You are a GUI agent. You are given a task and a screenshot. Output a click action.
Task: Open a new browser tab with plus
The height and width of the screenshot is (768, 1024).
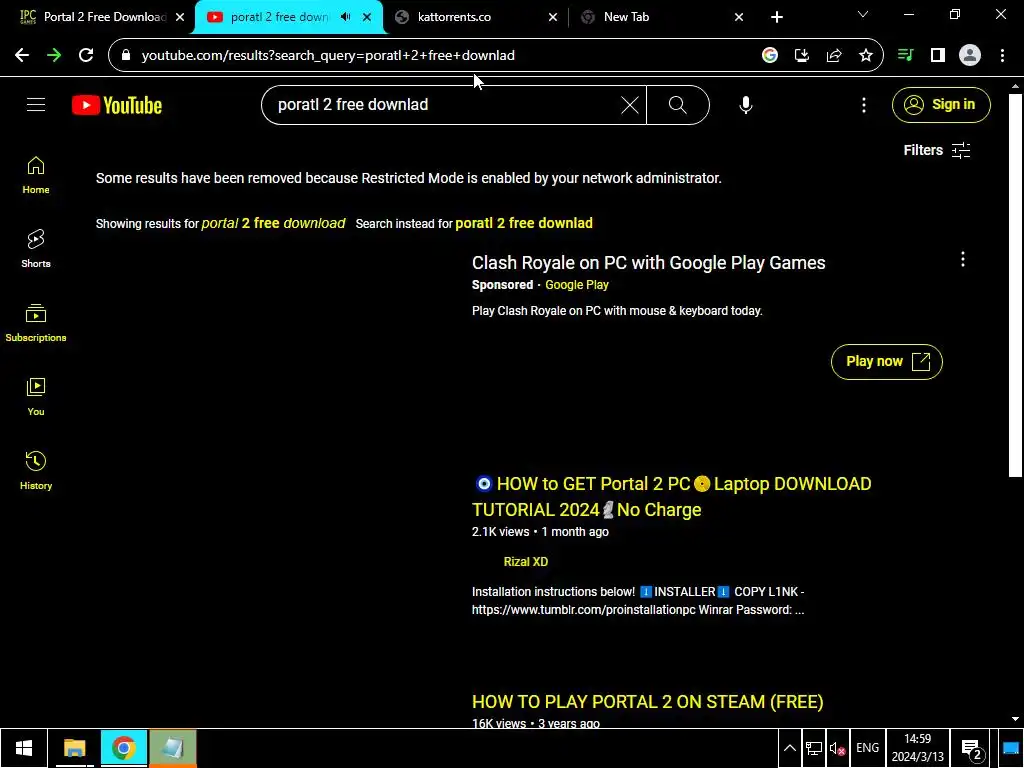pyautogui.click(x=776, y=17)
